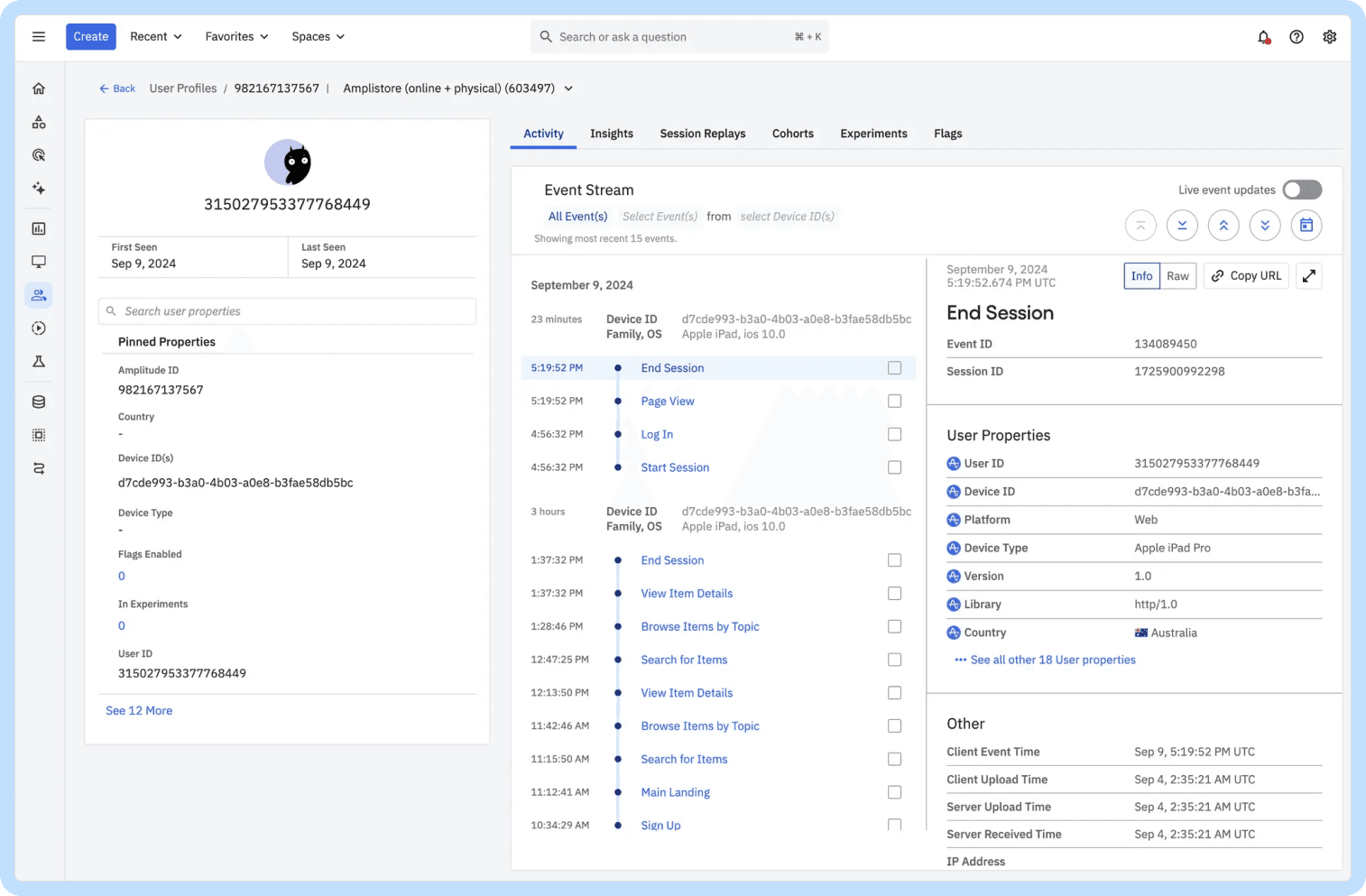Switch the event view to Raw

1177,275
